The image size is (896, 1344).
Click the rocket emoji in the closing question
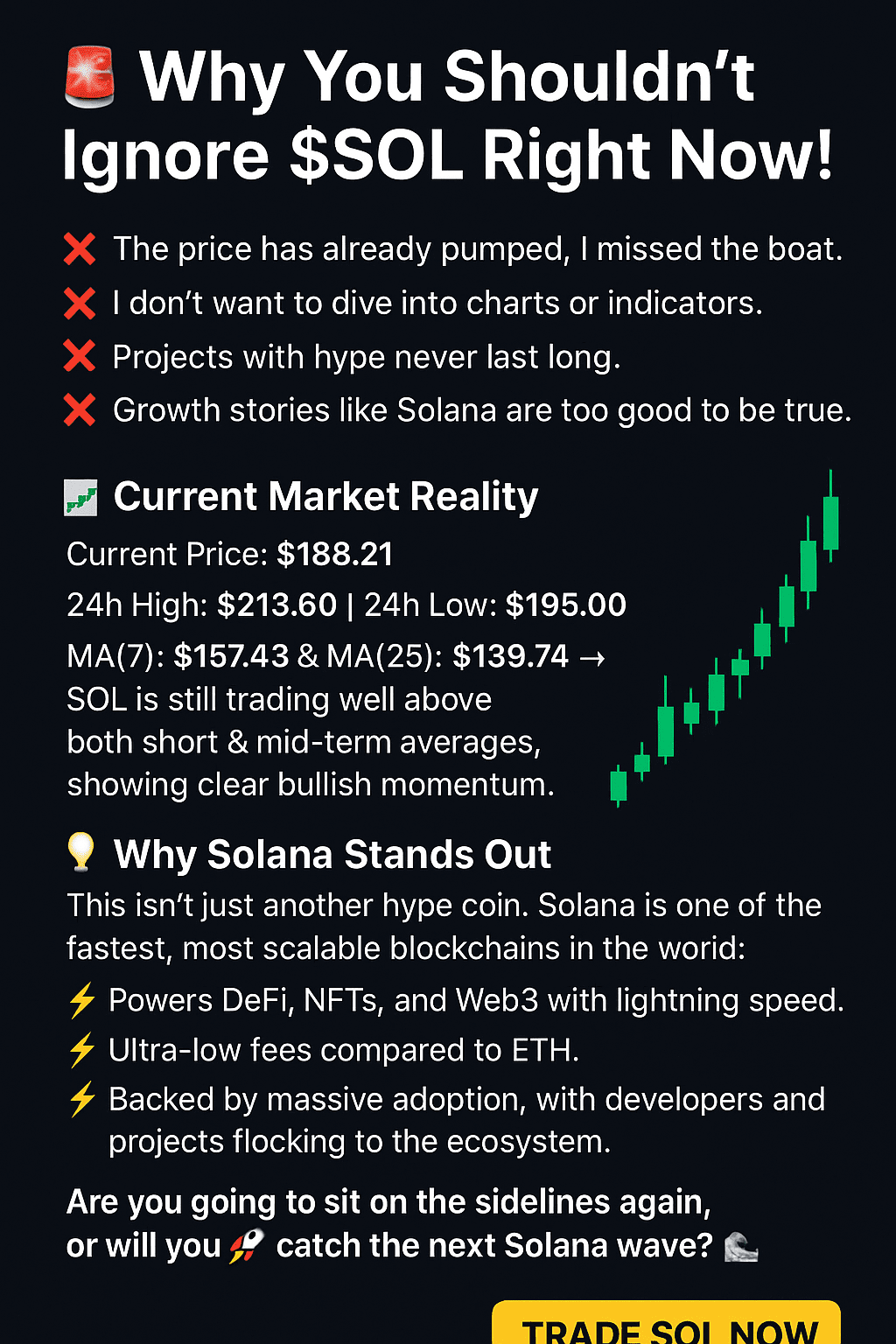(247, 1246)
